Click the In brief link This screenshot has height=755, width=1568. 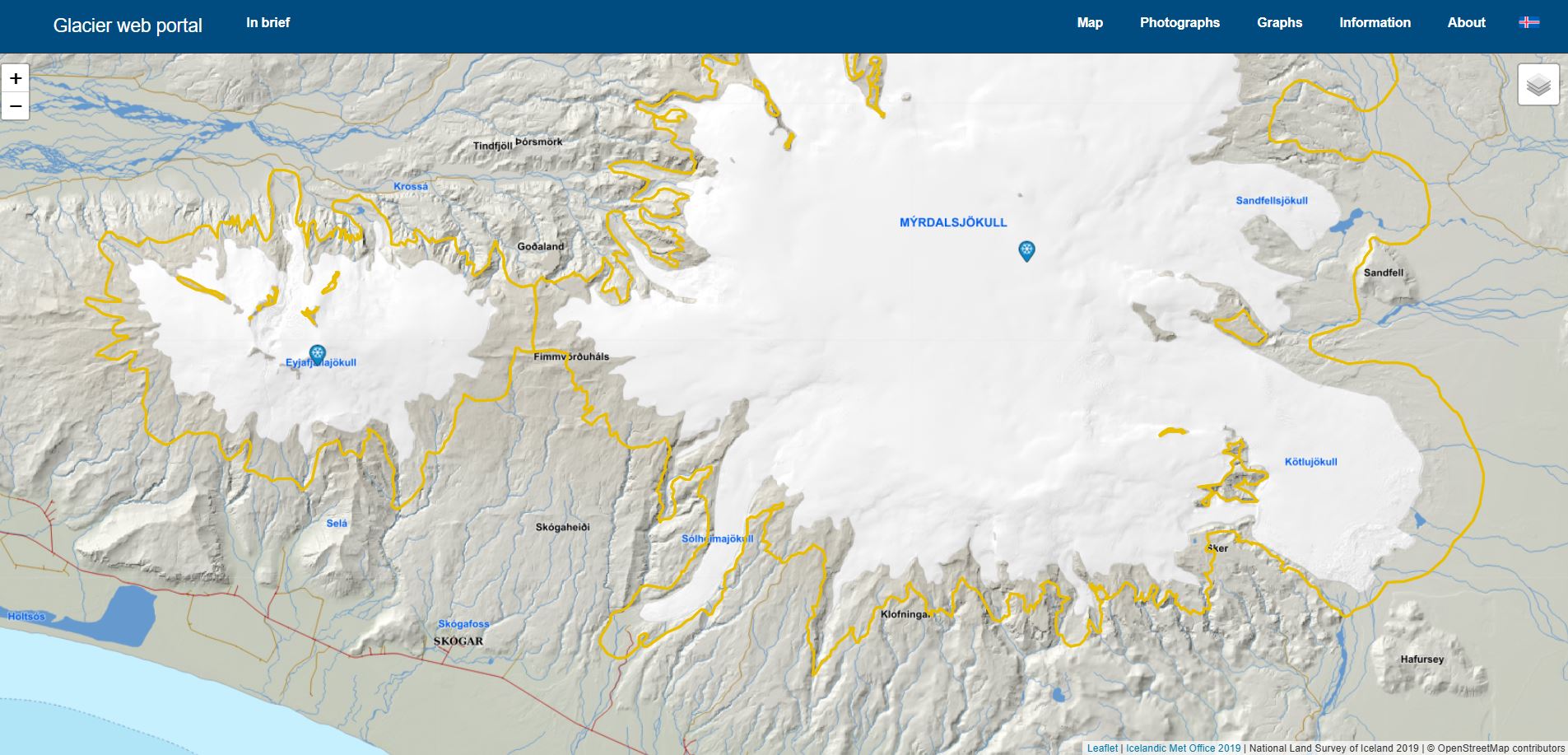click(268, 23)
